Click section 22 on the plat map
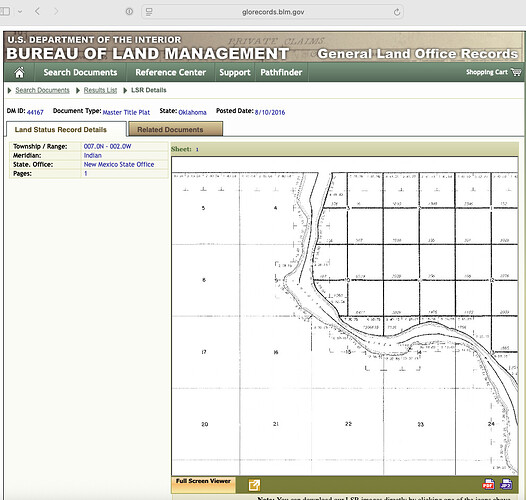Image resolution: width=526 pixels, height=500 pixels. [x=348, y=424]
